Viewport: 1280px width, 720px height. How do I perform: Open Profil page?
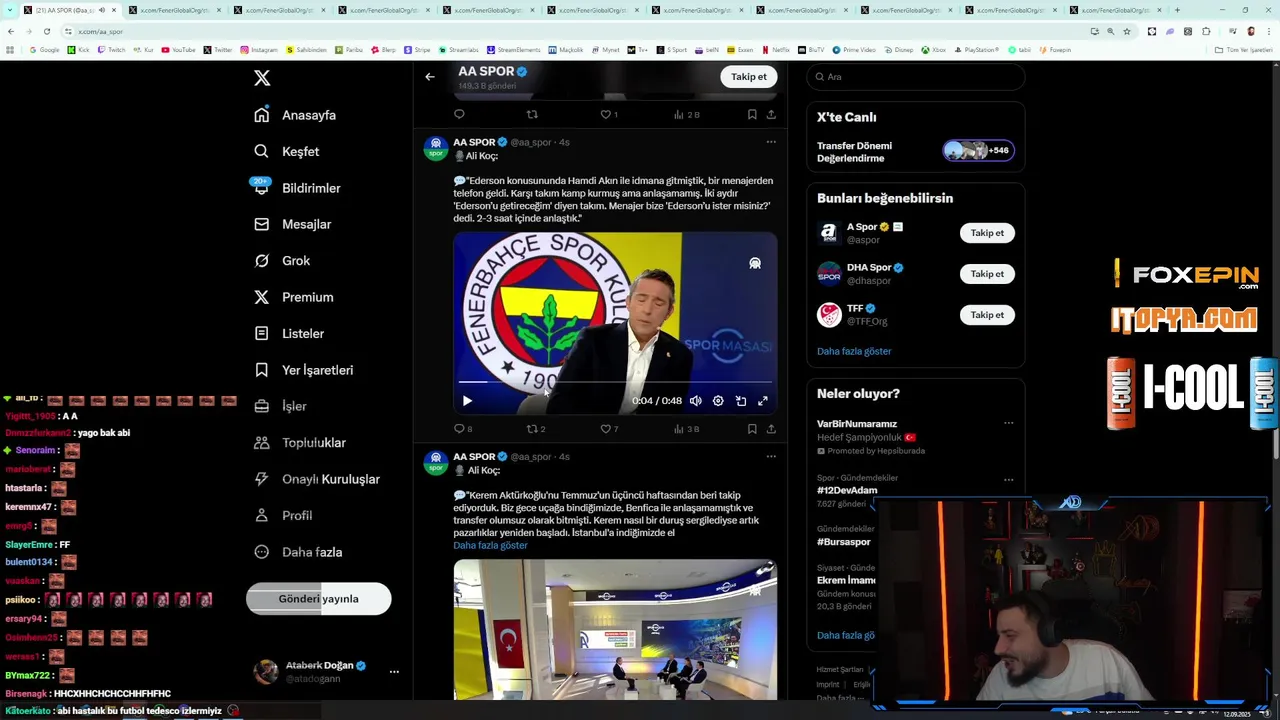click(283, 515)
